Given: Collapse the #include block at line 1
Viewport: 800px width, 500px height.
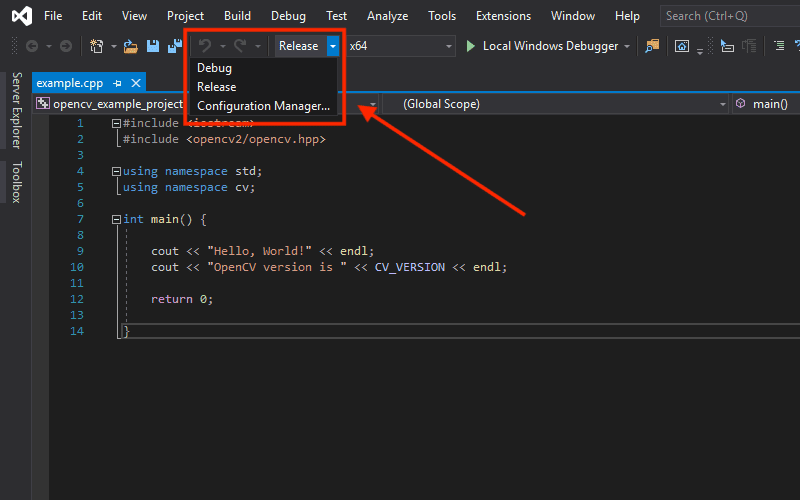Looking at the screenshot, I should [x=116, y=123].
